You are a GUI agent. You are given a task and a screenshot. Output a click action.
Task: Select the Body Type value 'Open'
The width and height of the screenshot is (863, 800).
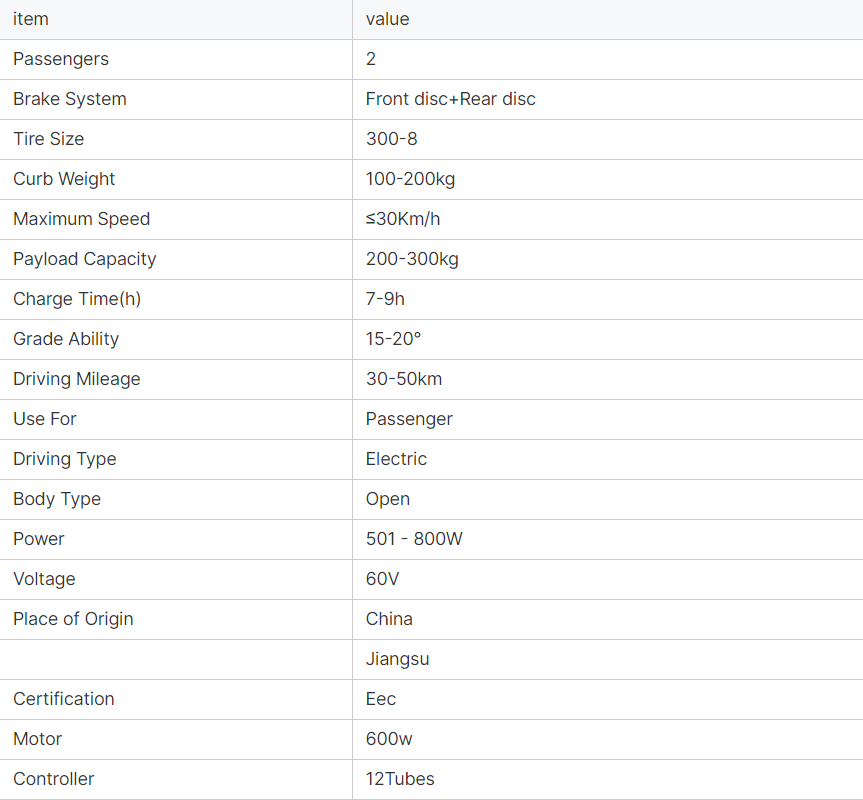388,499
